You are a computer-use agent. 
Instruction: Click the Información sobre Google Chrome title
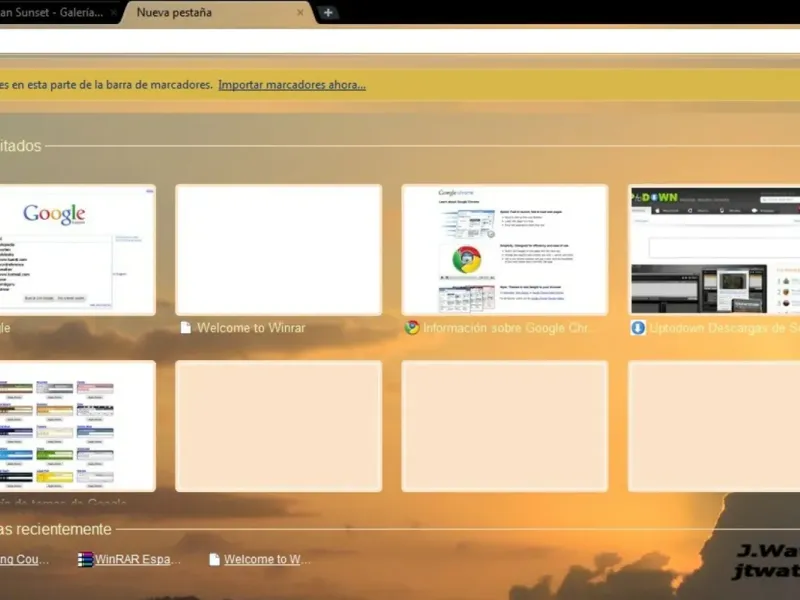click(506, 328)
